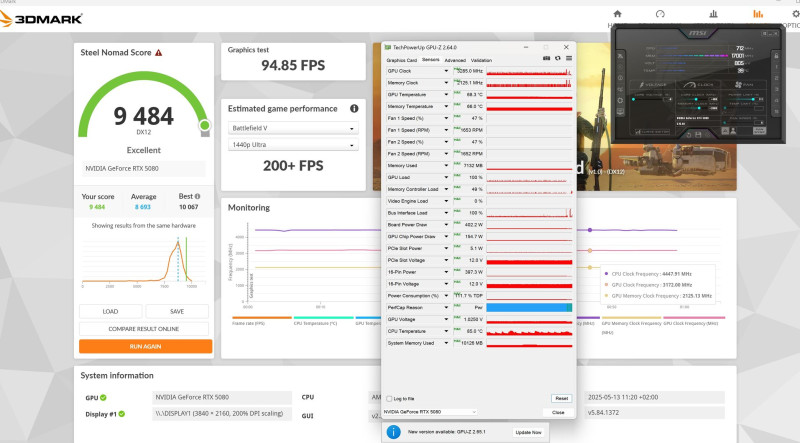This screenshot has height=443, width=800.
Task: Open Battlefield V game dropdown
Action: (x=293, y=128)
